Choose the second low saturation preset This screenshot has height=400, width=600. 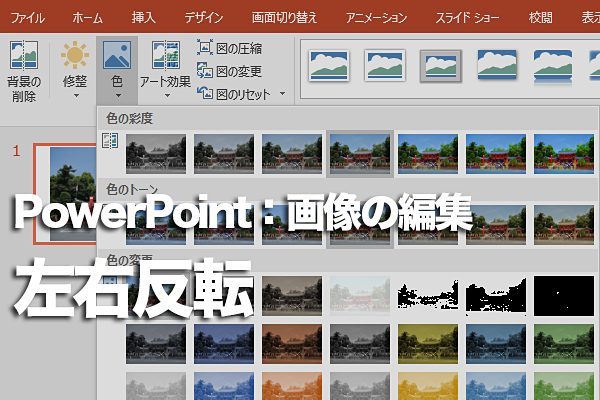224,154
